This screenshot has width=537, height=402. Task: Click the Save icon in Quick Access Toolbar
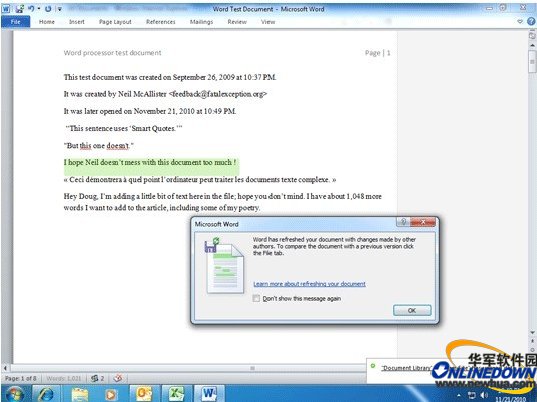click(19, 9)
